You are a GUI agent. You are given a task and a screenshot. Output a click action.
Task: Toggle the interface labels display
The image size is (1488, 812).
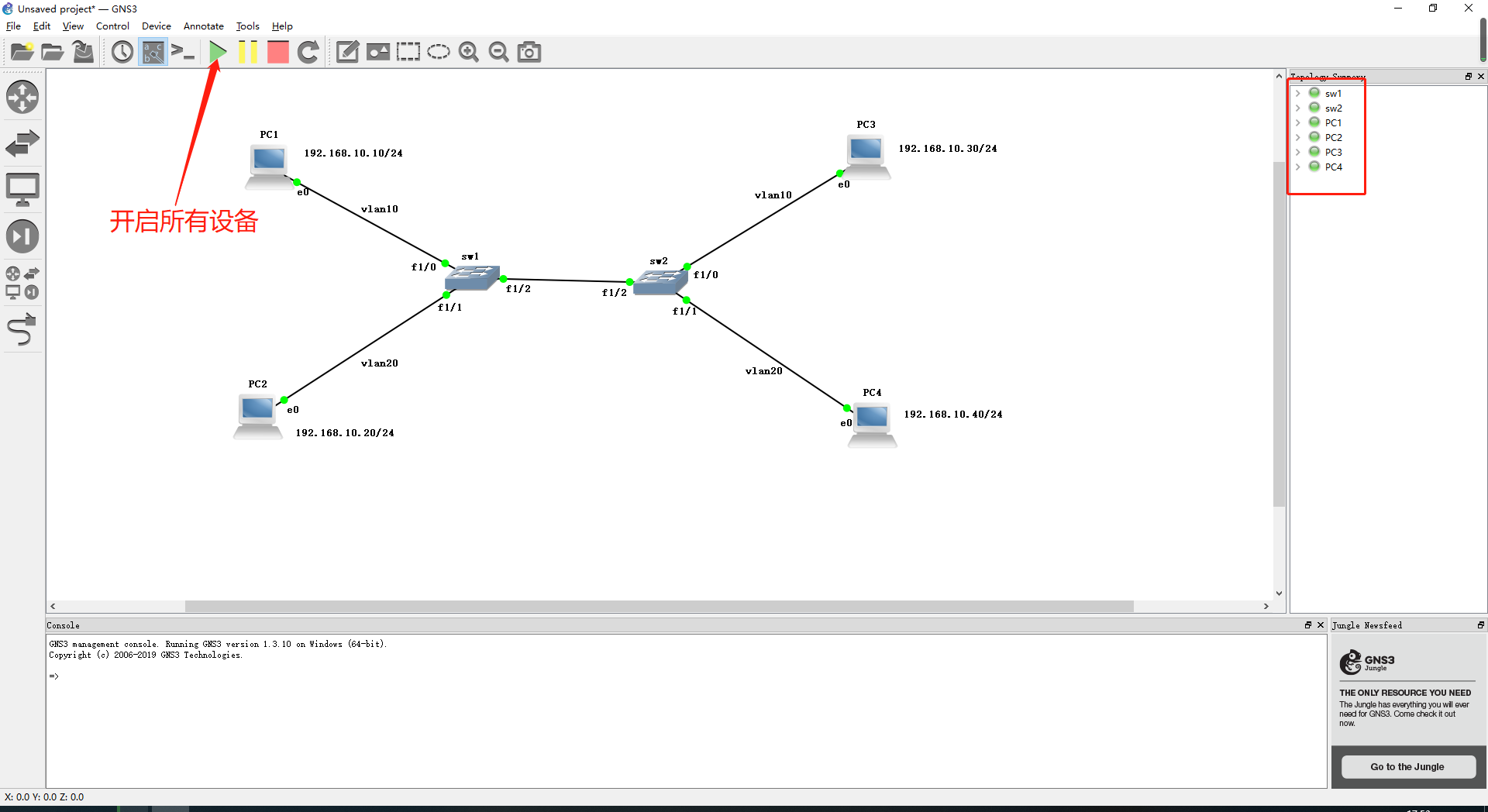click(152, 52)
